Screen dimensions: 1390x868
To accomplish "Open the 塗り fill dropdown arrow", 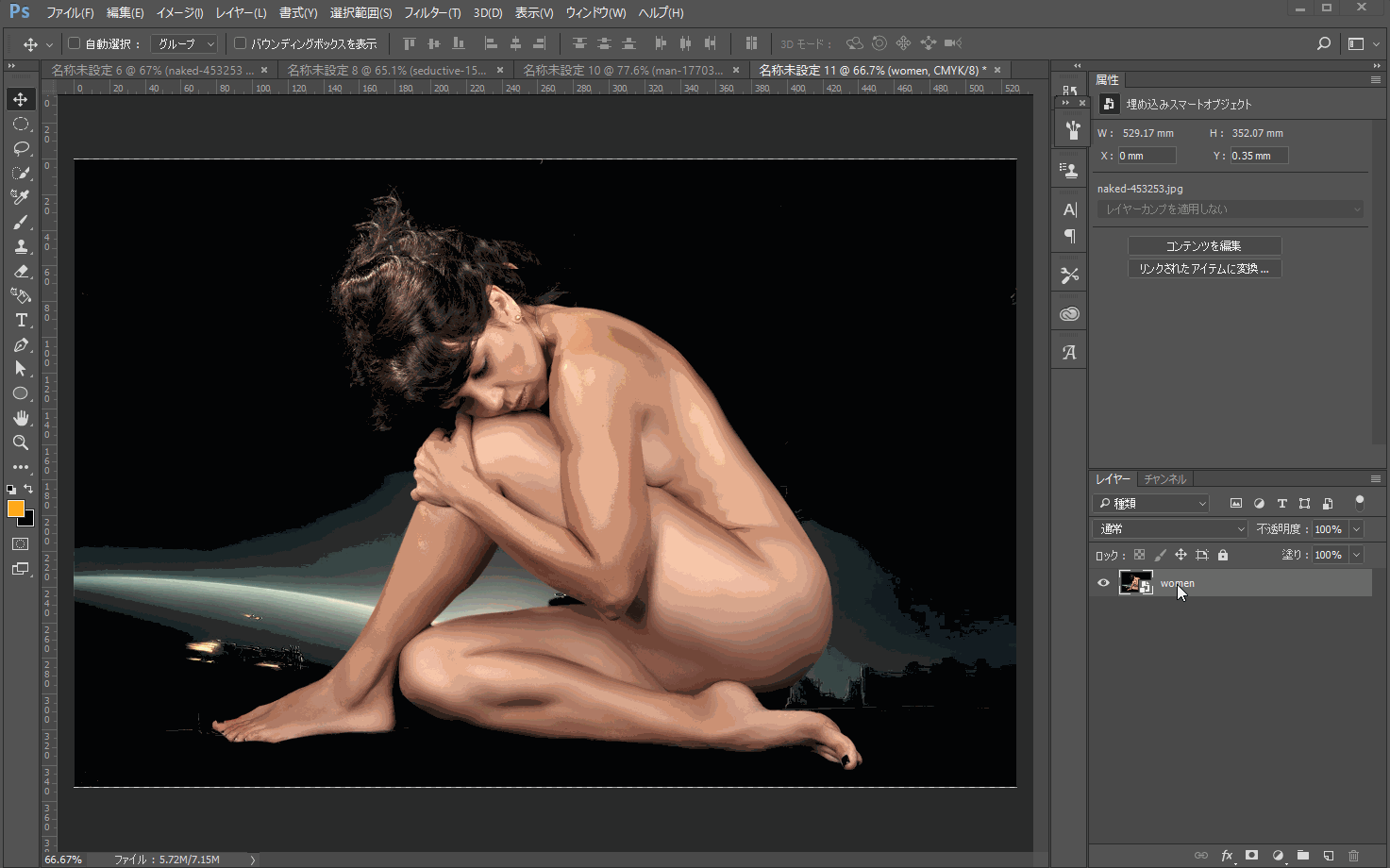I will [x=1356, y=555].
